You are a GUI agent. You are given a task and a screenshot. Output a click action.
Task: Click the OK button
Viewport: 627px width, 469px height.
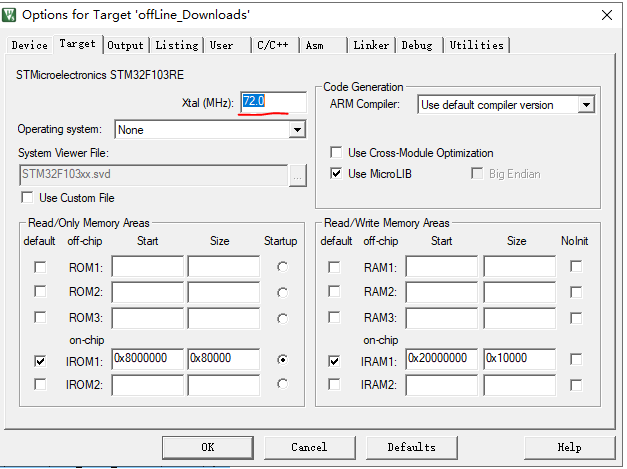click(207, 446)
